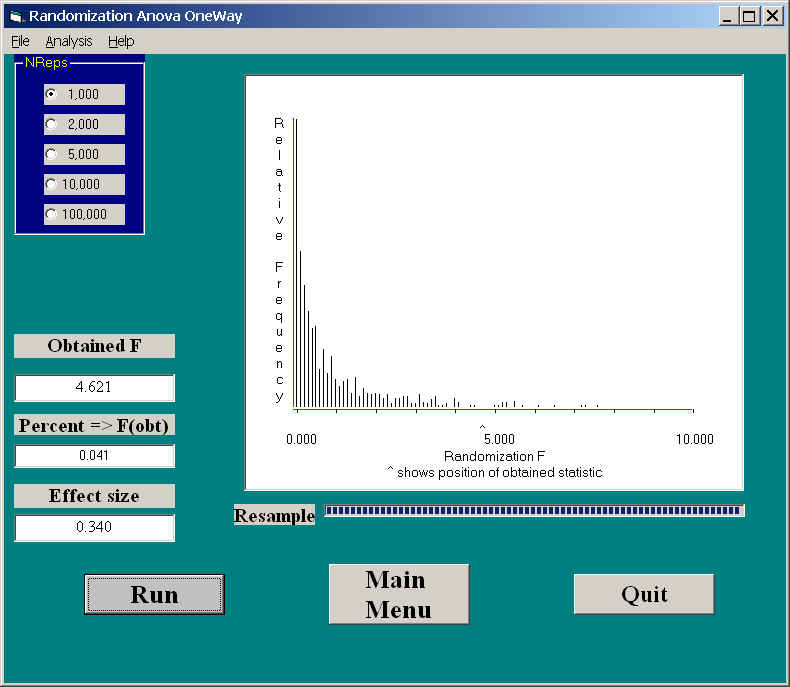
Task: Pick the 100,000 resamples radio button
Action: 51,214
